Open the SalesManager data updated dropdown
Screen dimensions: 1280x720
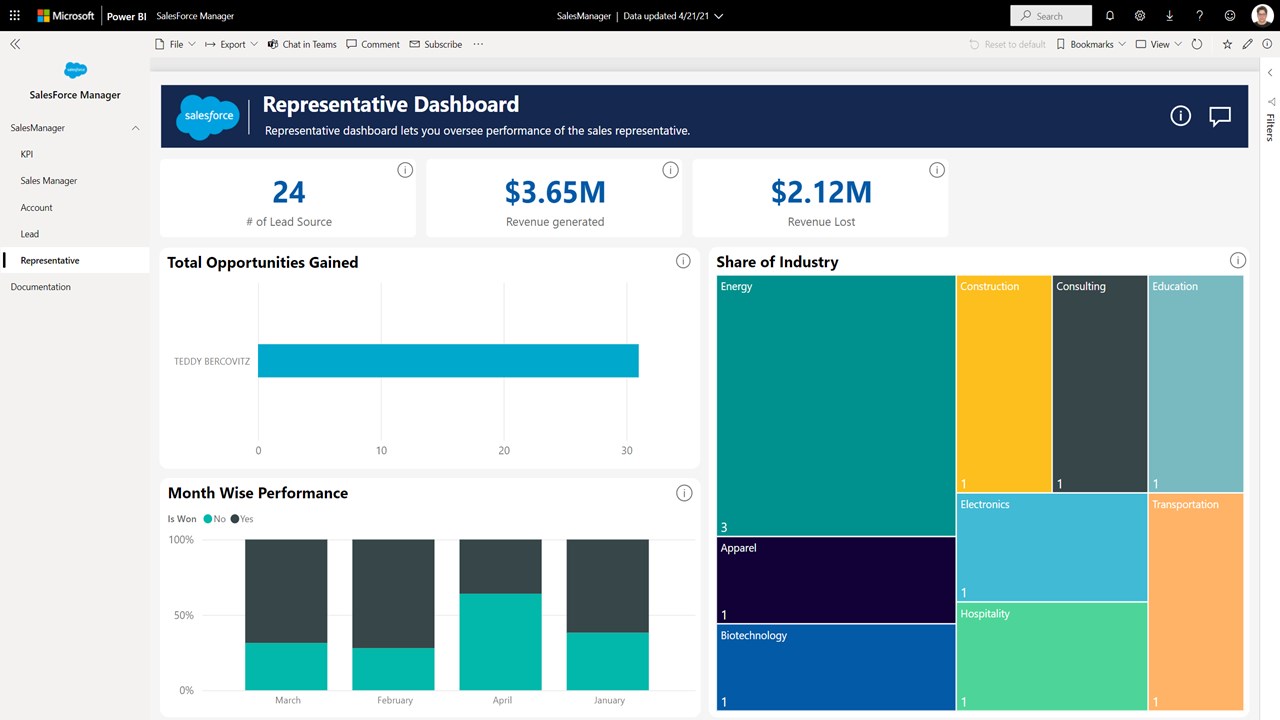640,16
